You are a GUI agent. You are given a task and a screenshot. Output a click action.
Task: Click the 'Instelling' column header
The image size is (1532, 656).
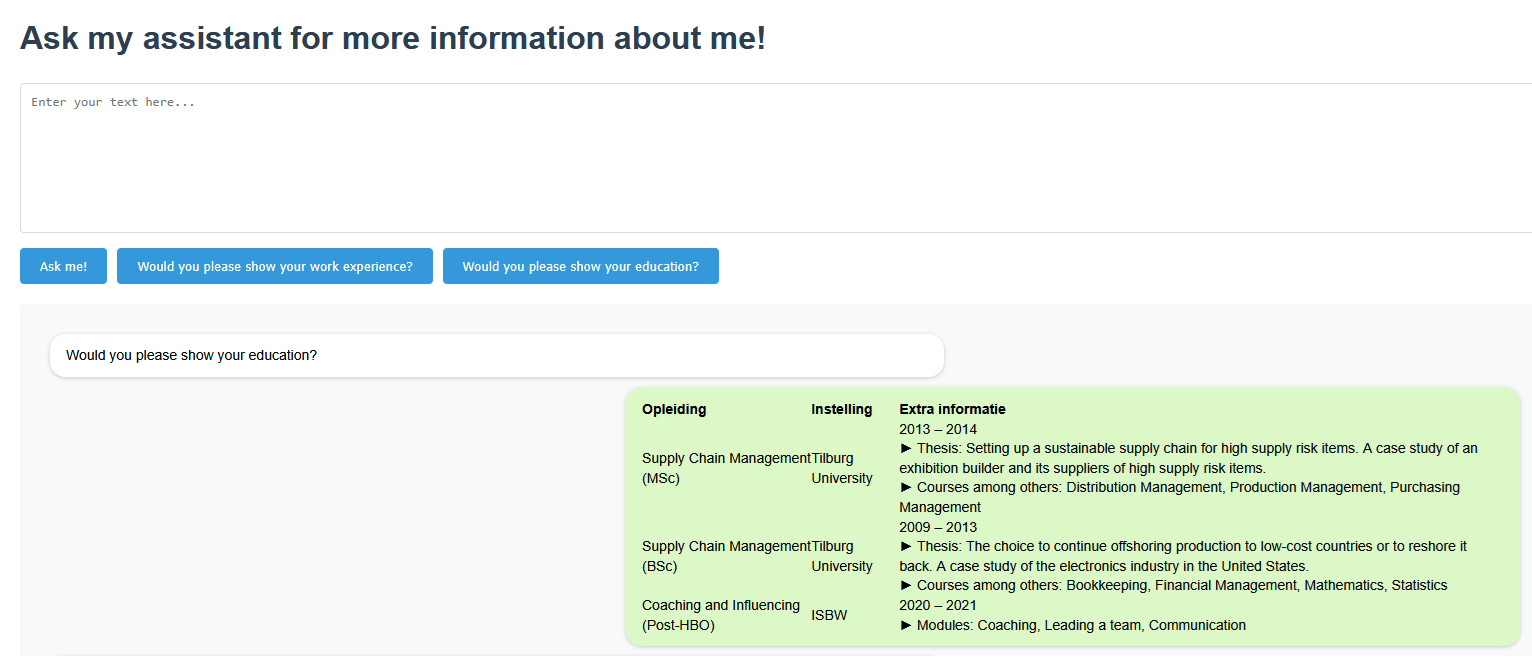[x=841, y=409]
